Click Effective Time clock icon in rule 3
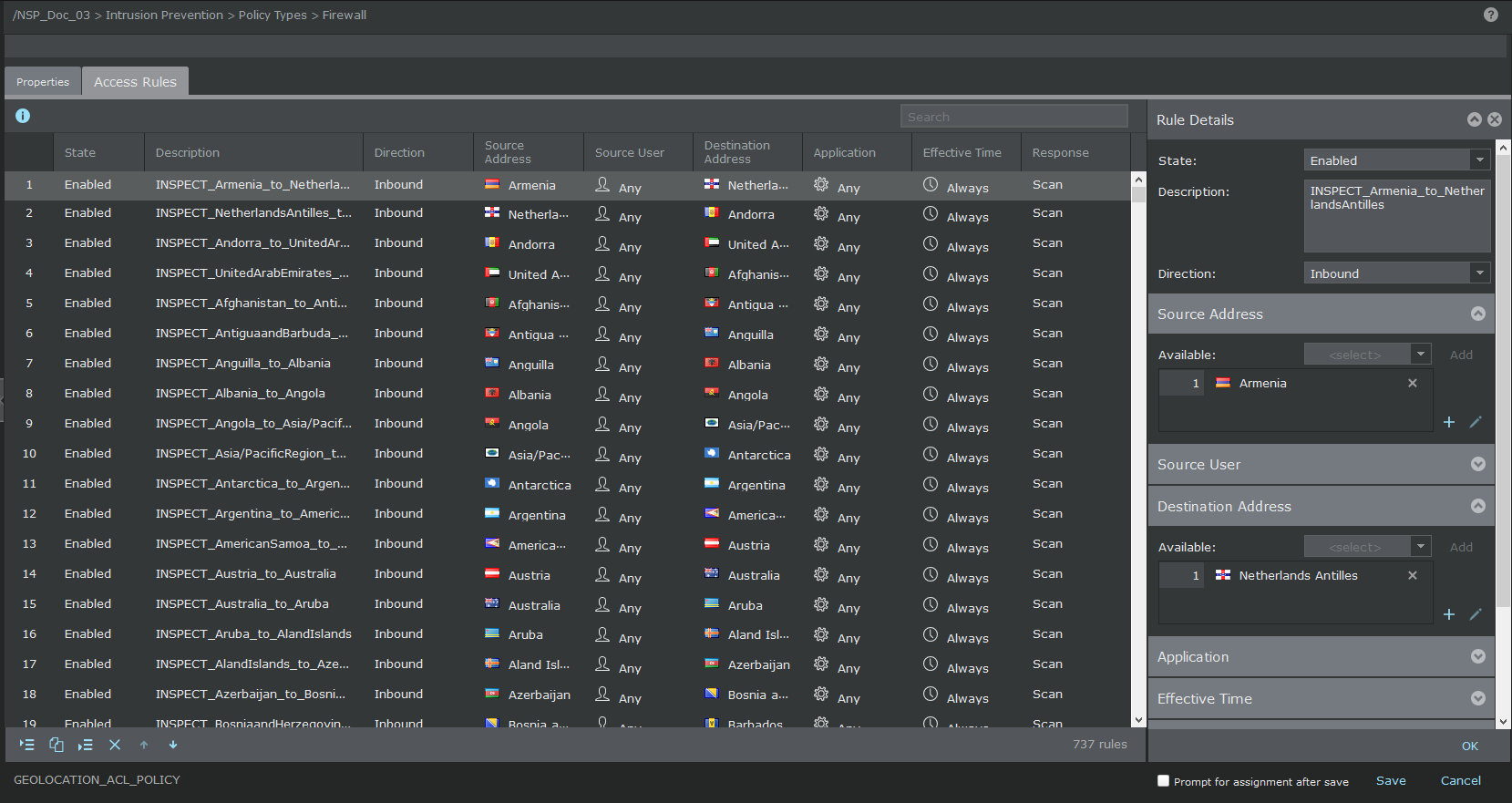 tap(931, 243)
